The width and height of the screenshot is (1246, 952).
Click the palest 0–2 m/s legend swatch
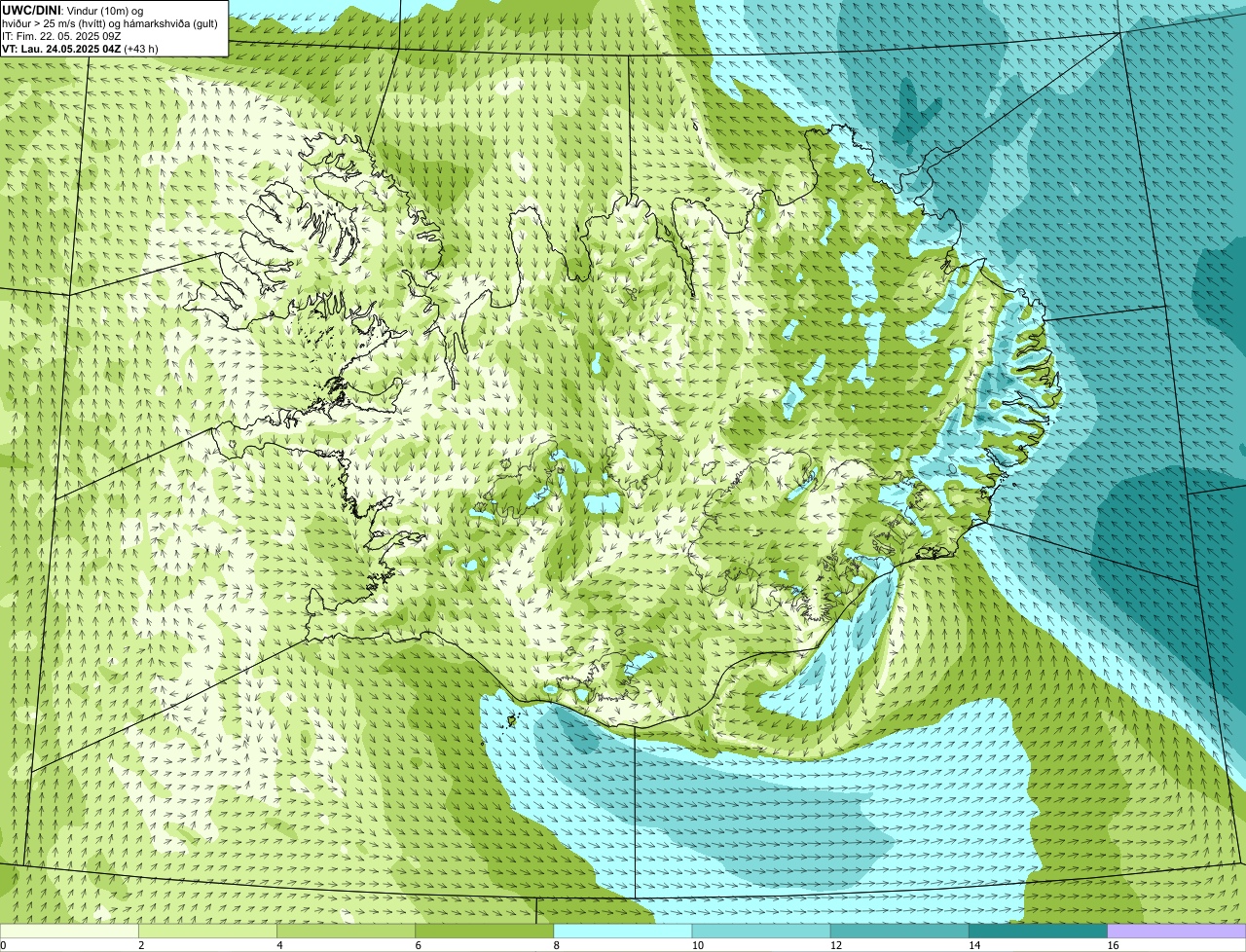69,931
